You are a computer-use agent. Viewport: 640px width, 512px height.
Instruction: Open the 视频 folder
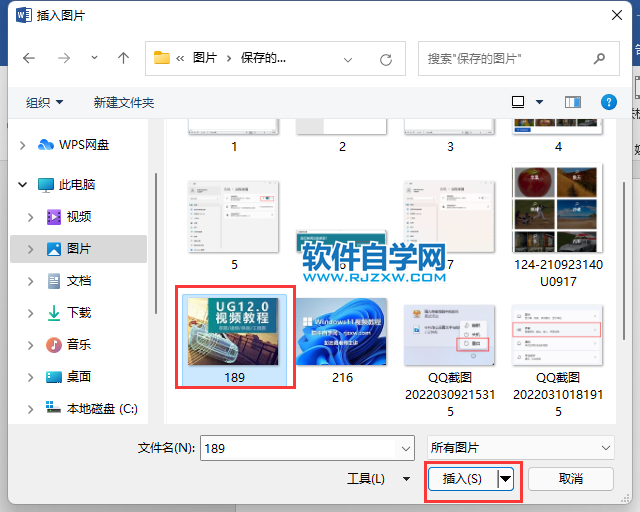69,217
